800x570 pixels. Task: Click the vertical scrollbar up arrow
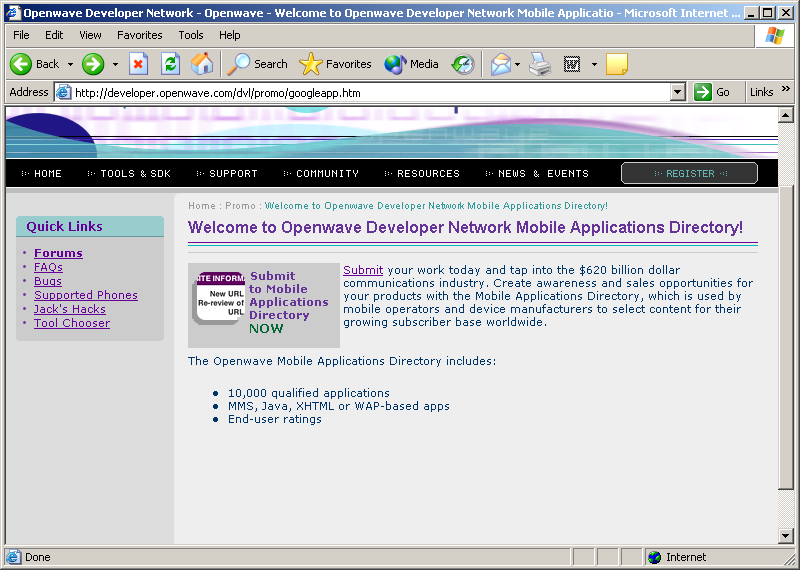[x=786, y=115]
